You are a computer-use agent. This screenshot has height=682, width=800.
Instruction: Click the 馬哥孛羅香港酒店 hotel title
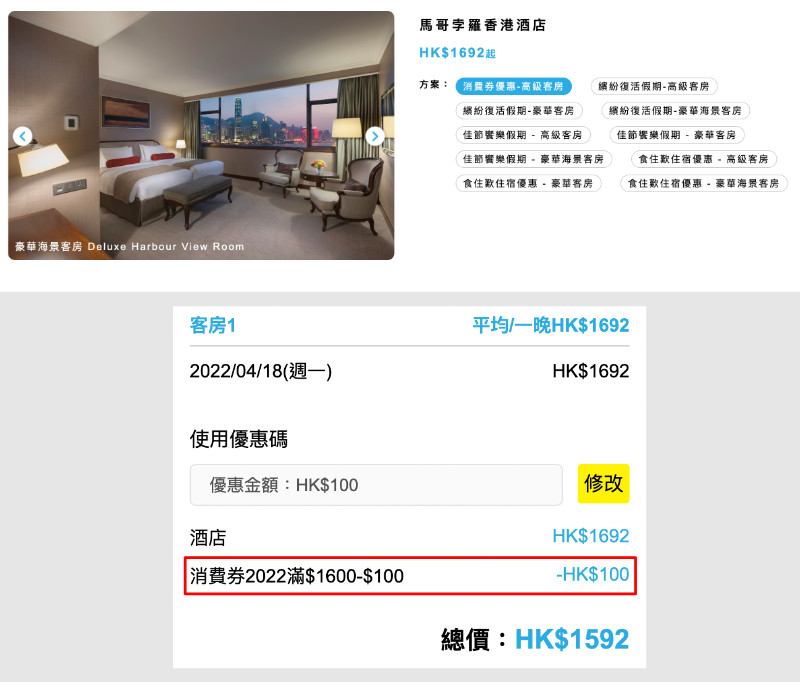(x=483, y=25)
